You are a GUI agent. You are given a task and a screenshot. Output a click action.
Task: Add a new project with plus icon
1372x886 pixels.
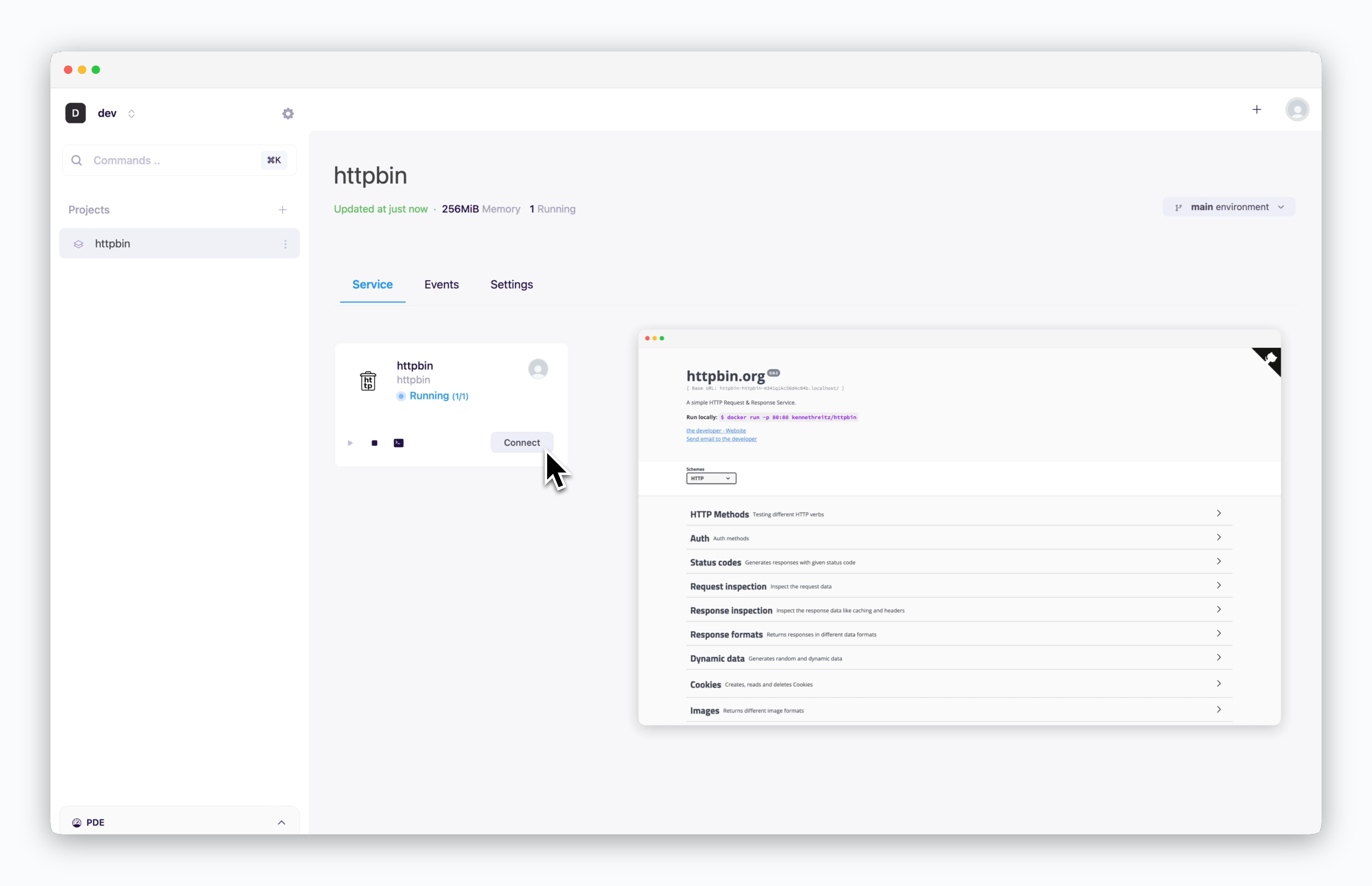point(283,210)
